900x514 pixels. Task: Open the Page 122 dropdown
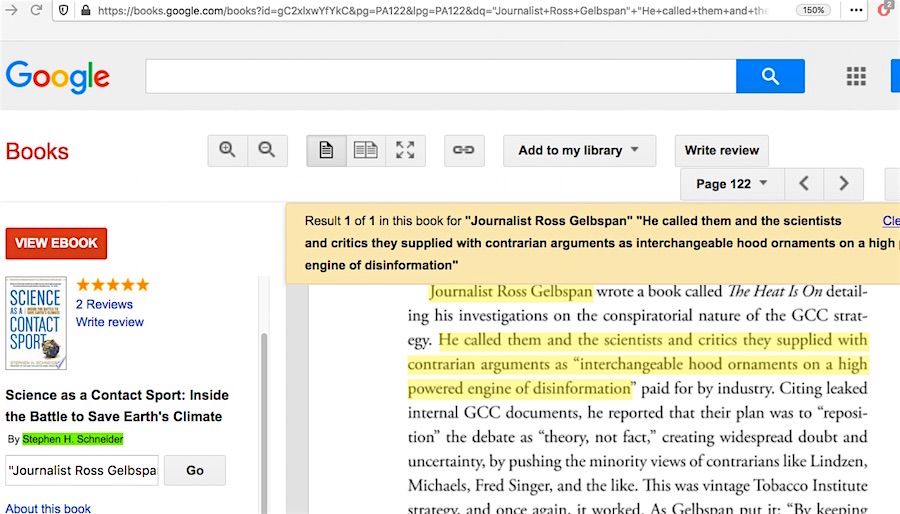732,184
